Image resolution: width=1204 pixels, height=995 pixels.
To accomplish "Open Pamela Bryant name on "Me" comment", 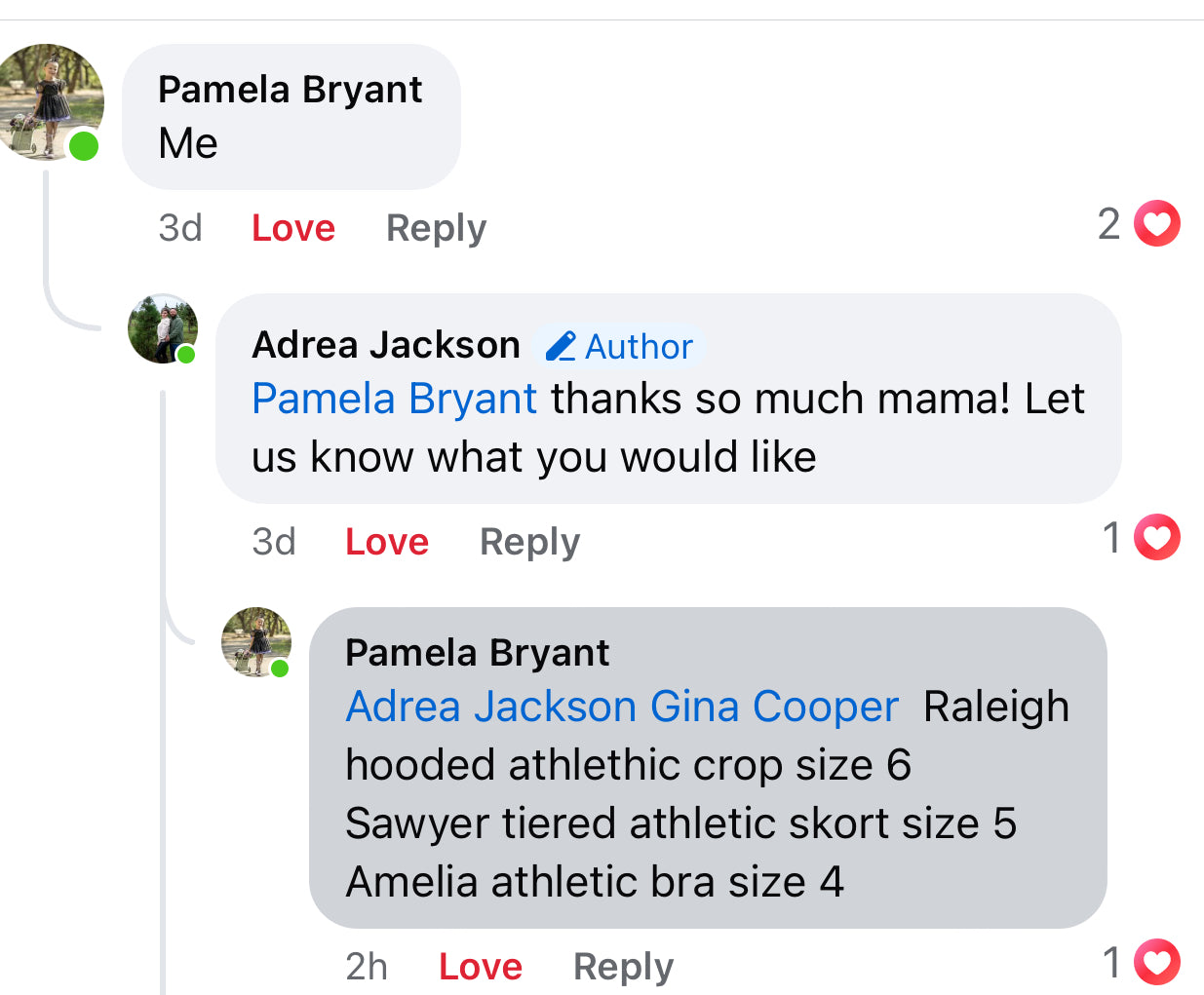I will click(290, 90).
